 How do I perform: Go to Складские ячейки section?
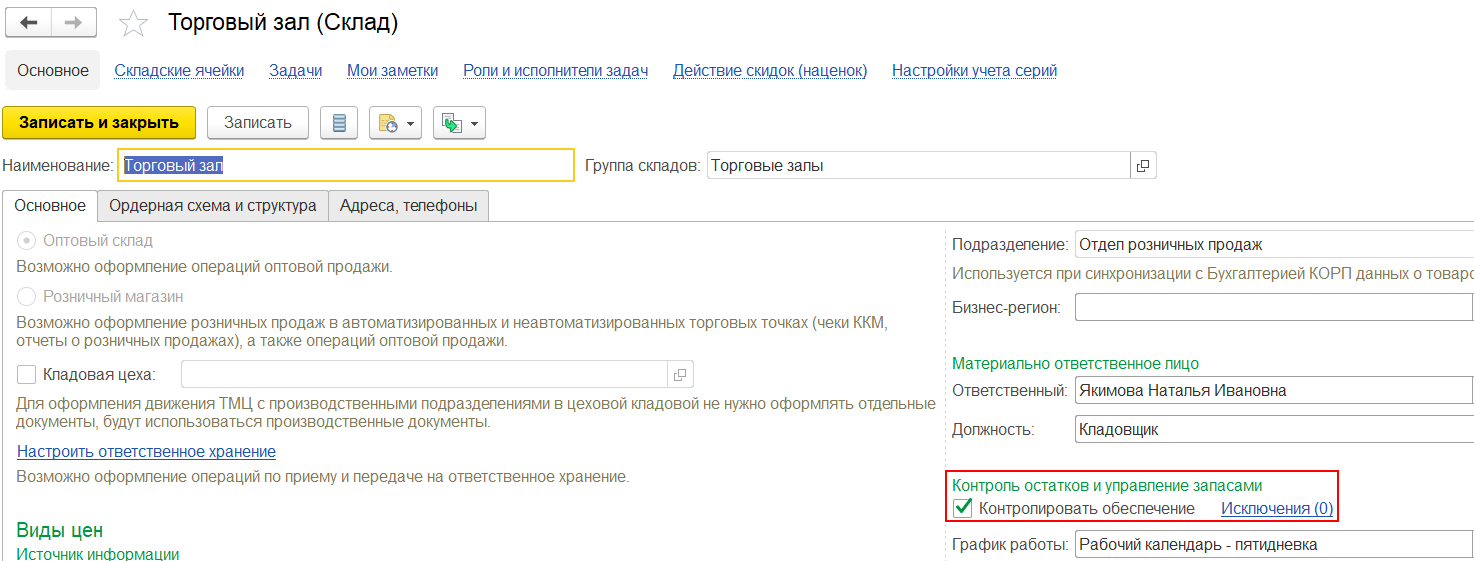[179, 71]
